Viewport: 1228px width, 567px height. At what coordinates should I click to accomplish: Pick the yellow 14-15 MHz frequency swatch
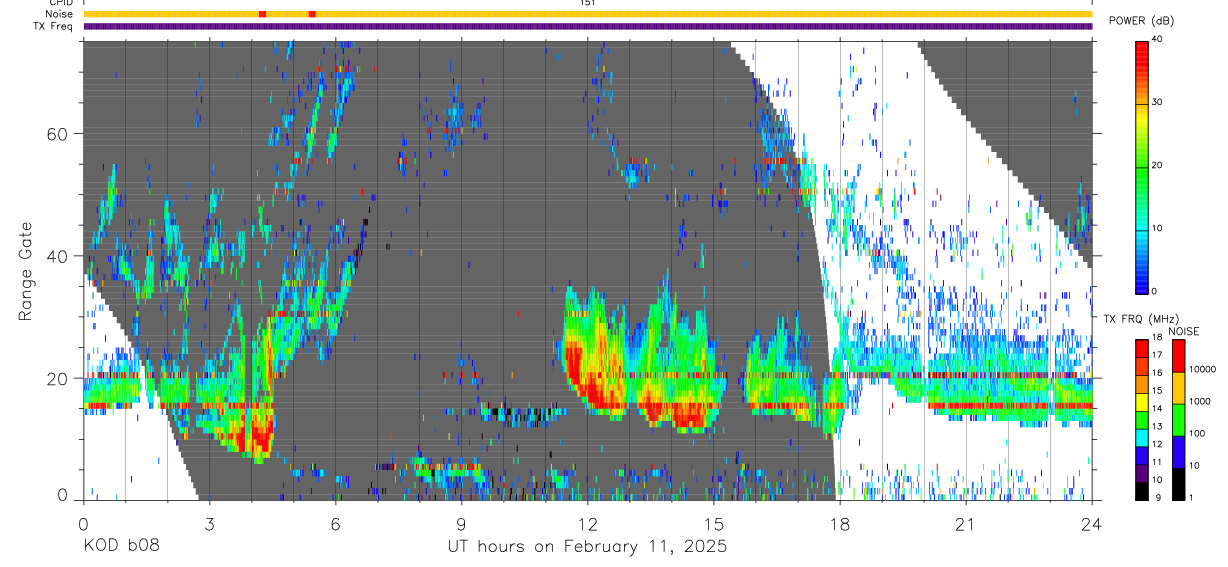1143,401
